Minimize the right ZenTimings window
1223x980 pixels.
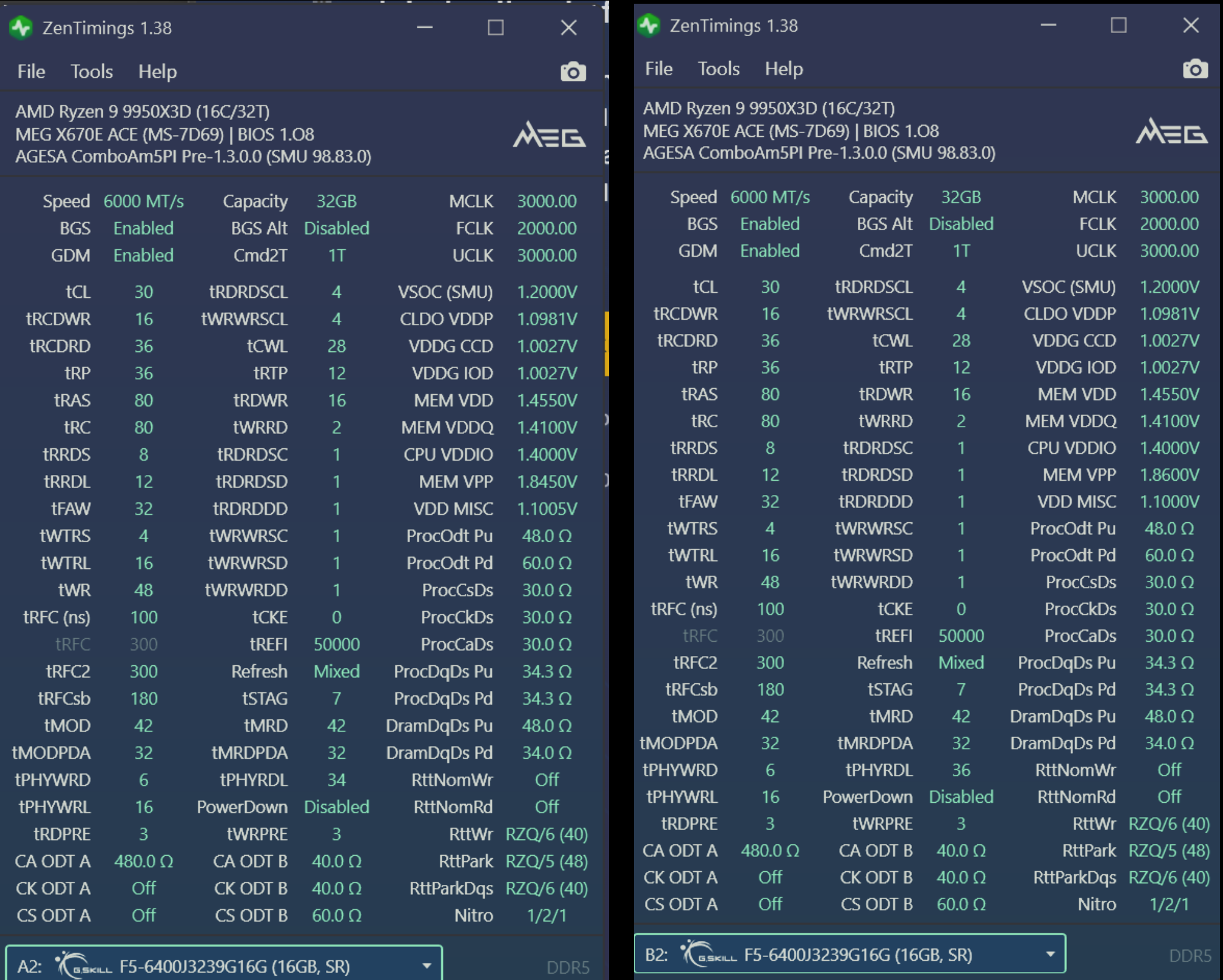tap(1049, 25)
